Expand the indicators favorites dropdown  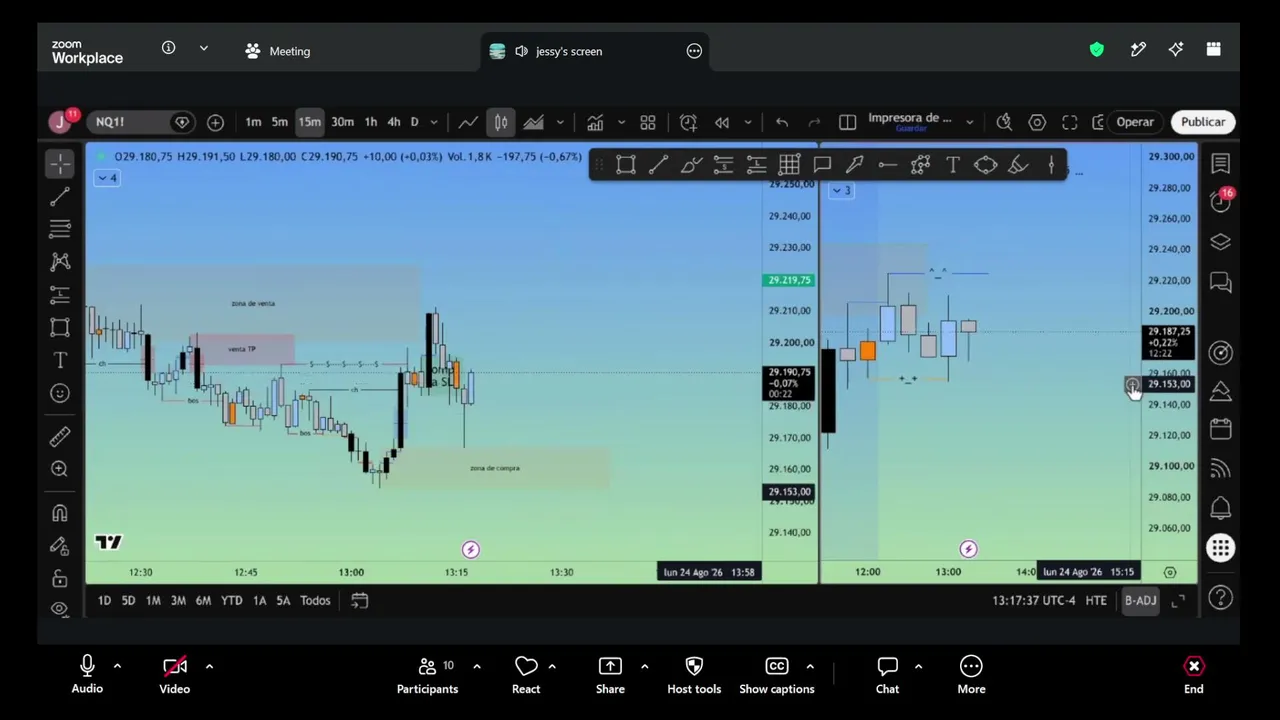tap(621, 122)
